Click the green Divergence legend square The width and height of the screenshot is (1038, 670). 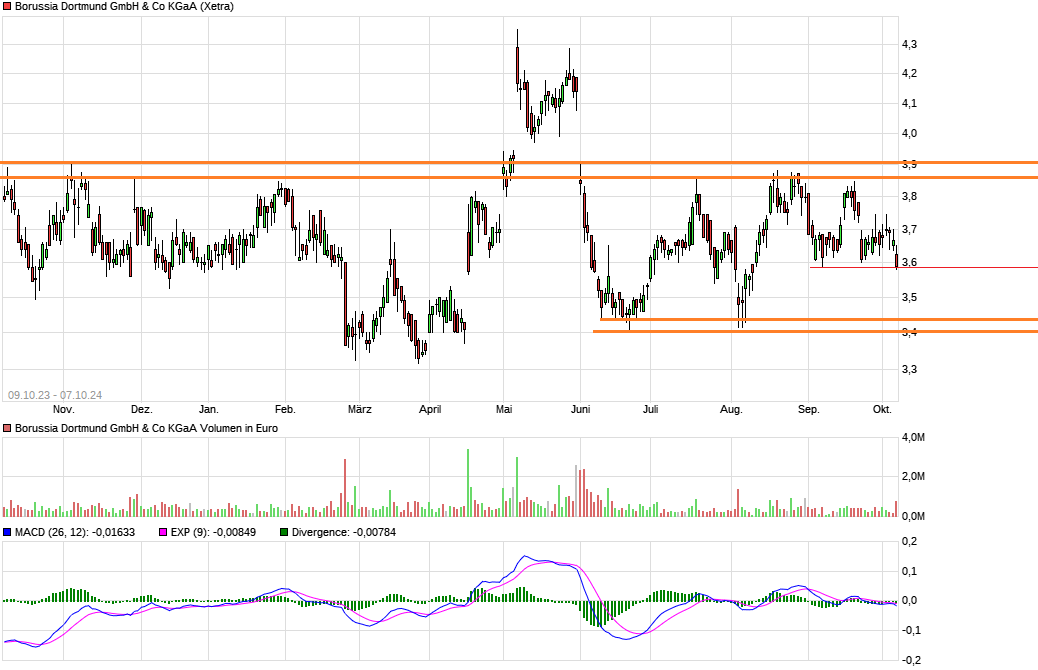pos(285,532)
